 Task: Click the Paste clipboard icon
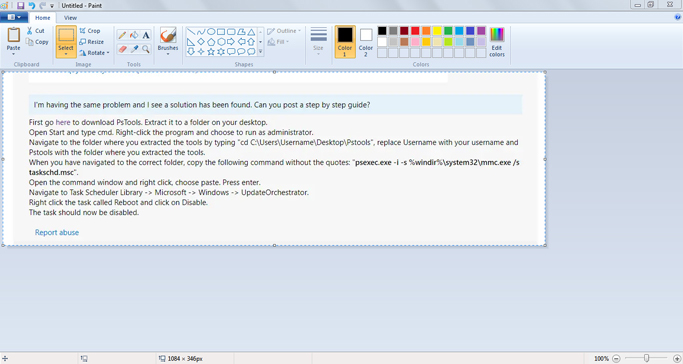(x=14, y=35)
